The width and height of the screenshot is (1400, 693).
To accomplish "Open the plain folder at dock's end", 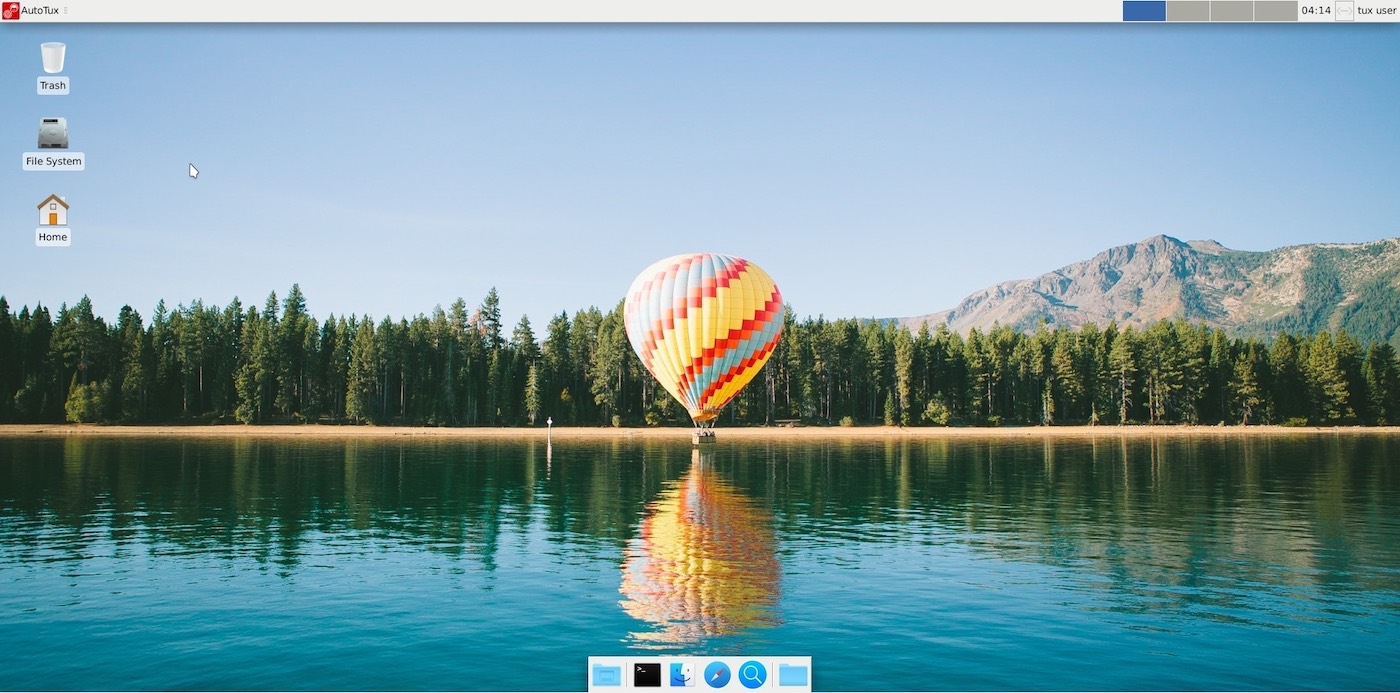I will 793,675.
